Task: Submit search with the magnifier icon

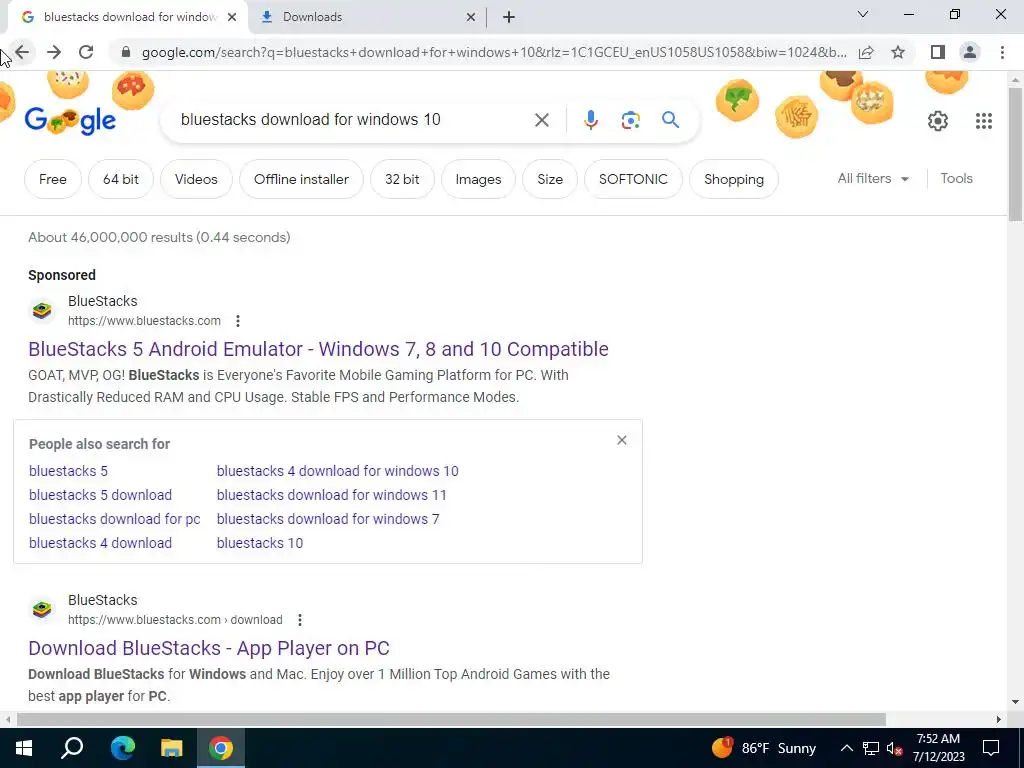Action: tap(670, 120)
